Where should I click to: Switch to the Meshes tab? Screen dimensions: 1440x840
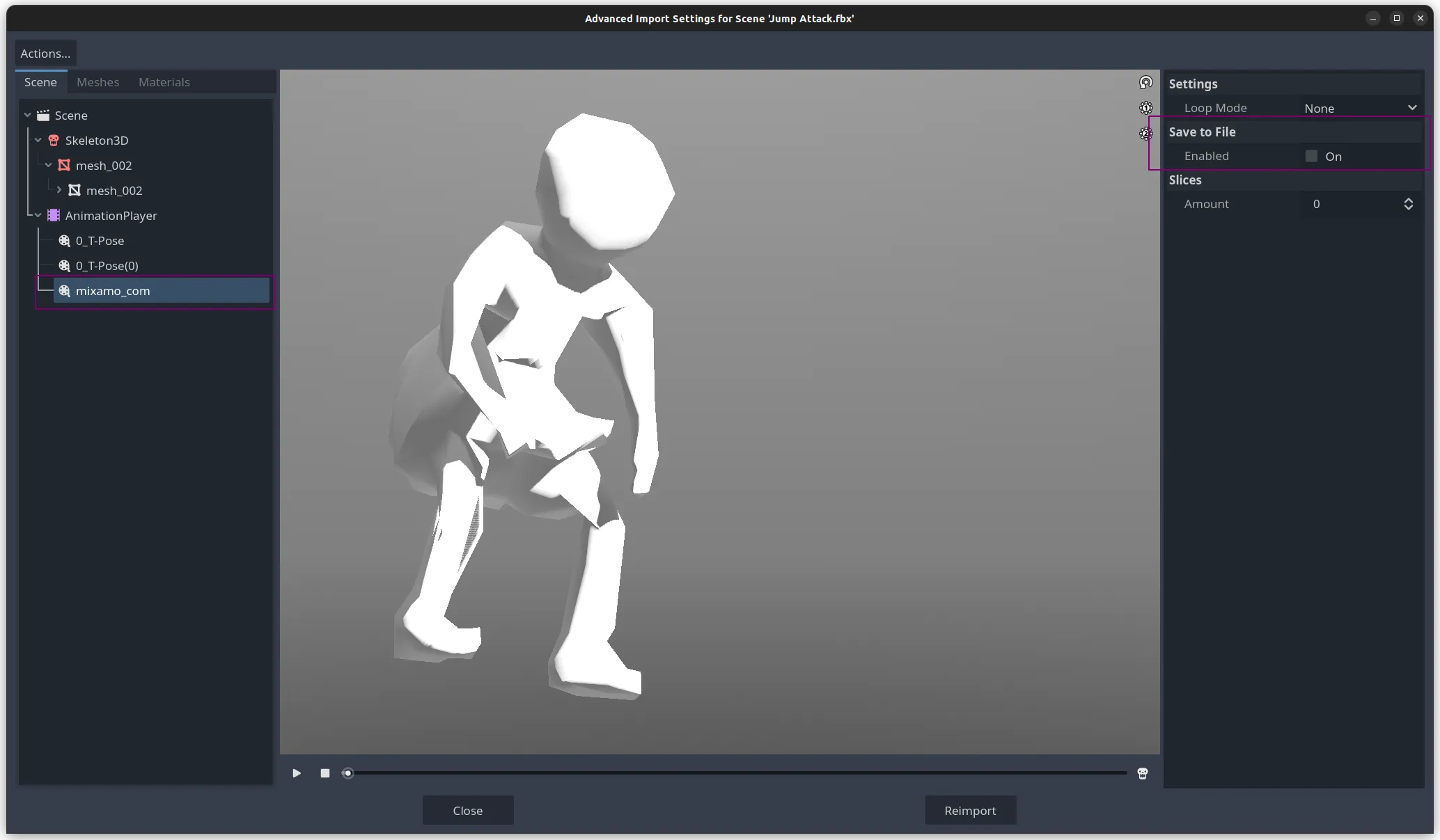point(97,82)
